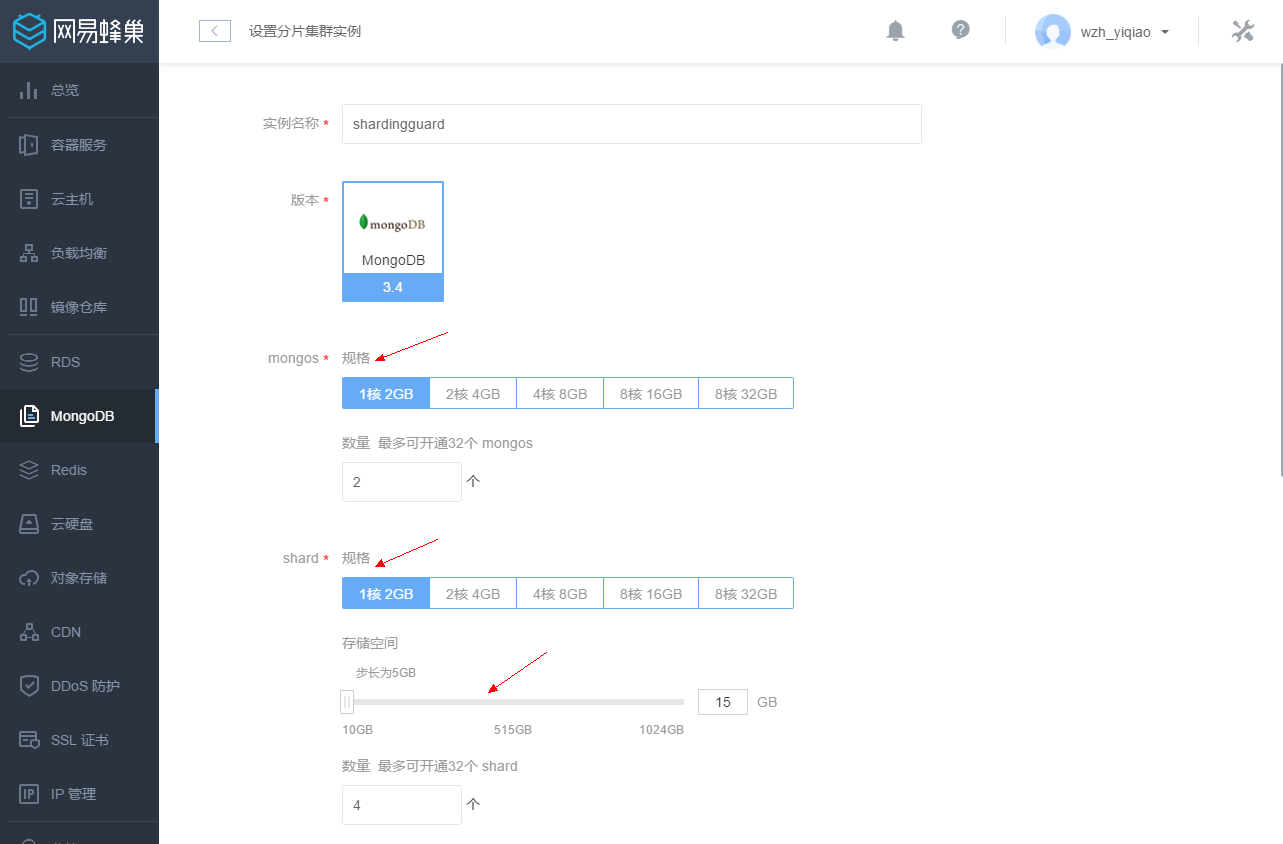Click the cloud host icon in the sidebar
Image resolution: width=1283 pixels, height=844 pixels.
pyautogui.click(x=29, y=199)
